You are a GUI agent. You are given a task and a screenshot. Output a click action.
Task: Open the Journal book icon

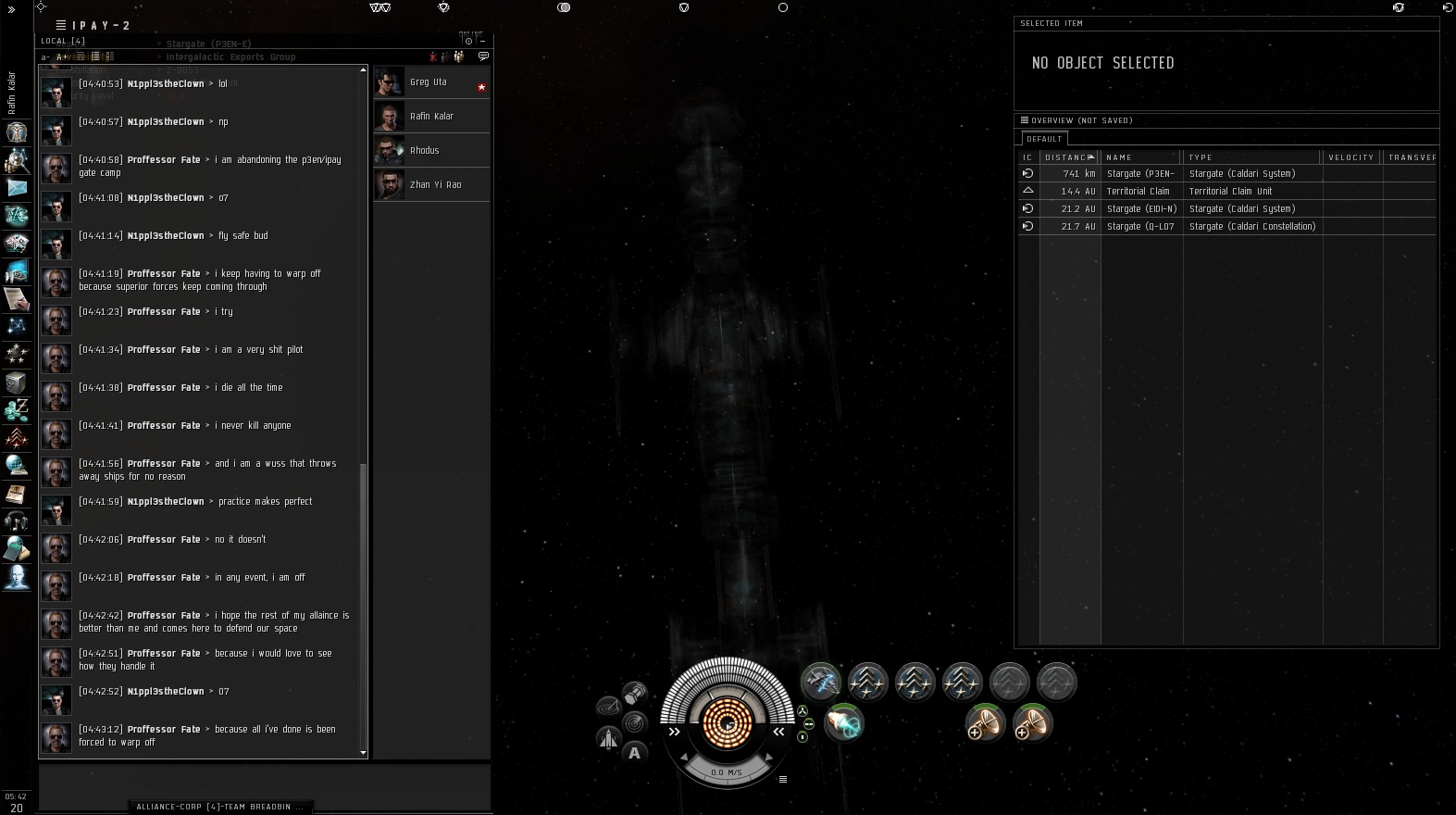(x=17, y=494)
